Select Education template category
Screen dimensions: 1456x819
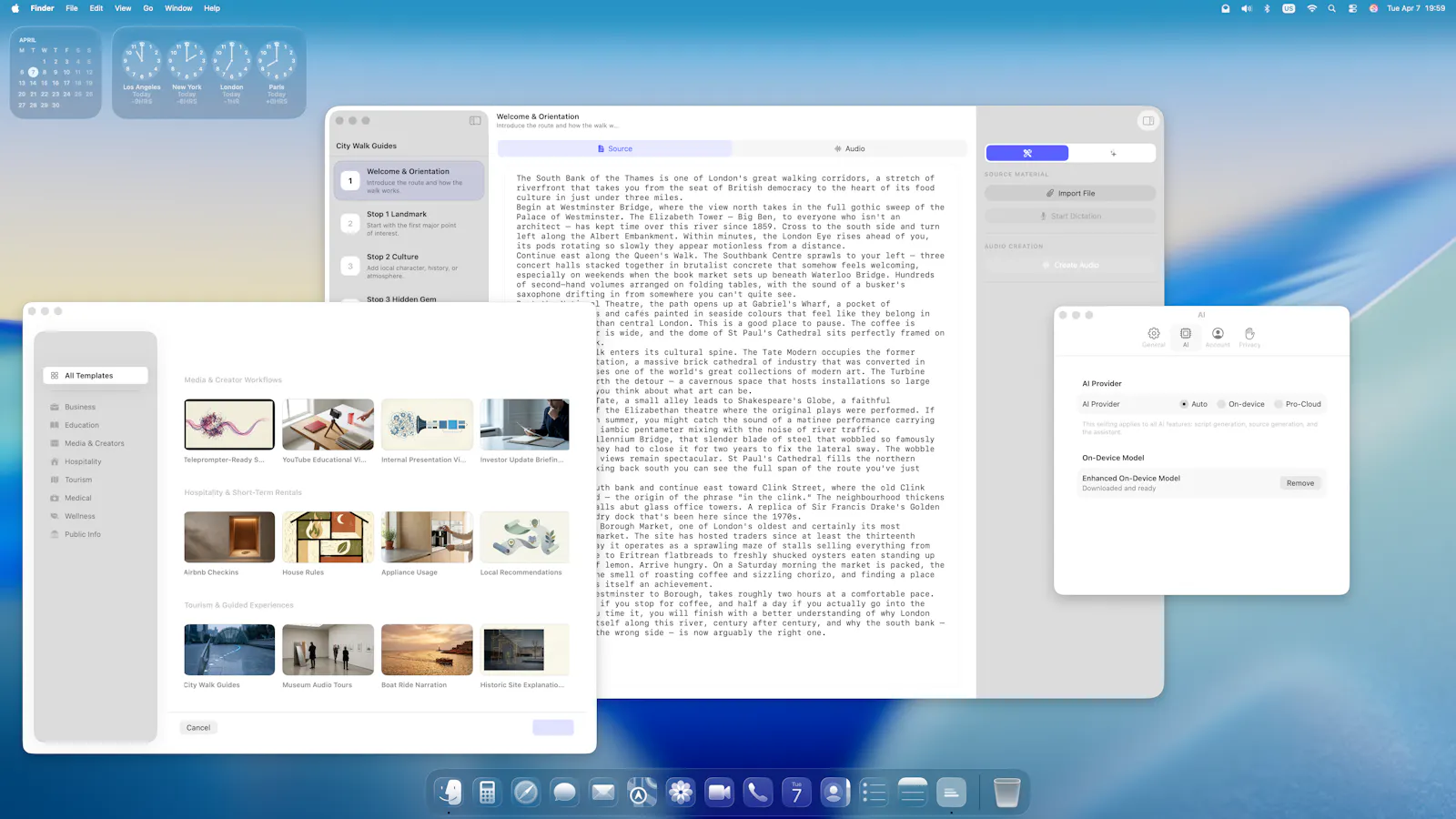point(96,425)
